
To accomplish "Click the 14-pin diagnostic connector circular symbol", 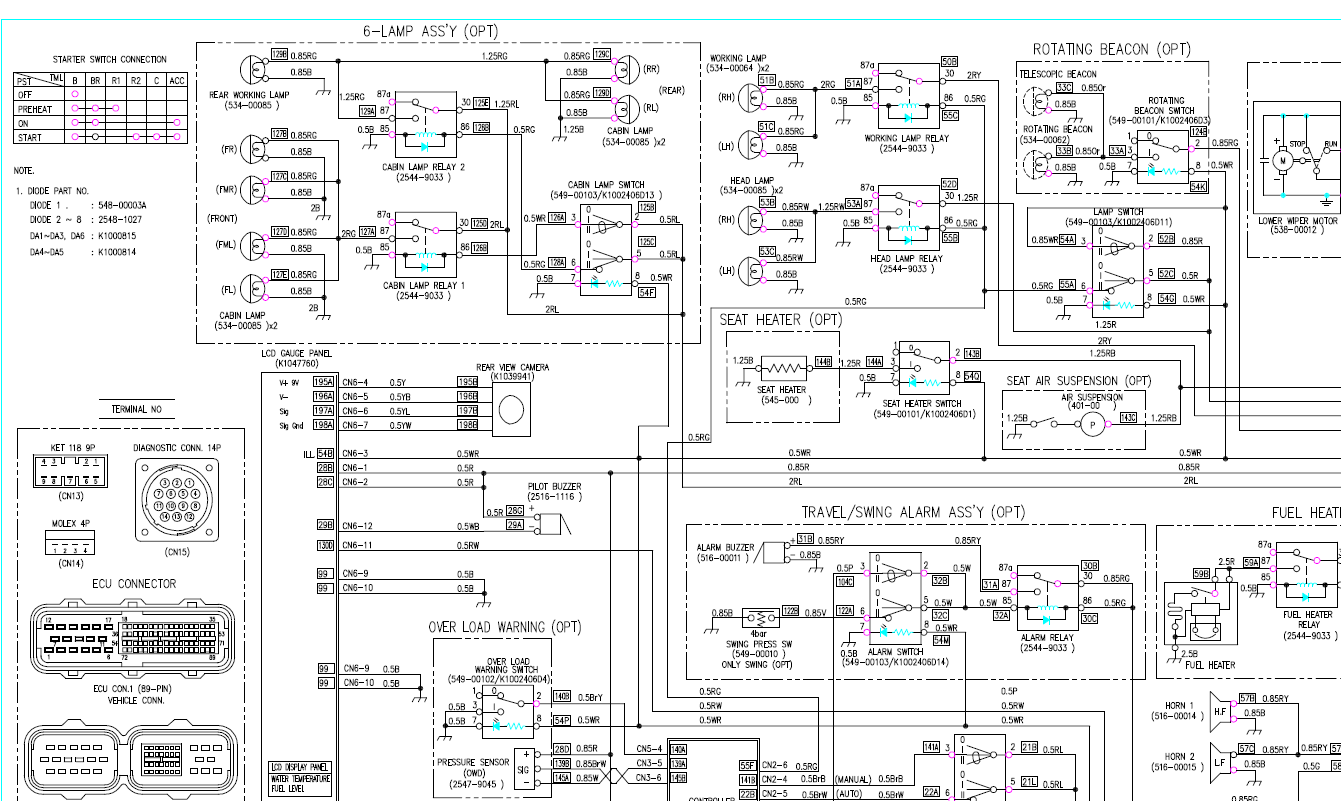I will tap(175, 502).
